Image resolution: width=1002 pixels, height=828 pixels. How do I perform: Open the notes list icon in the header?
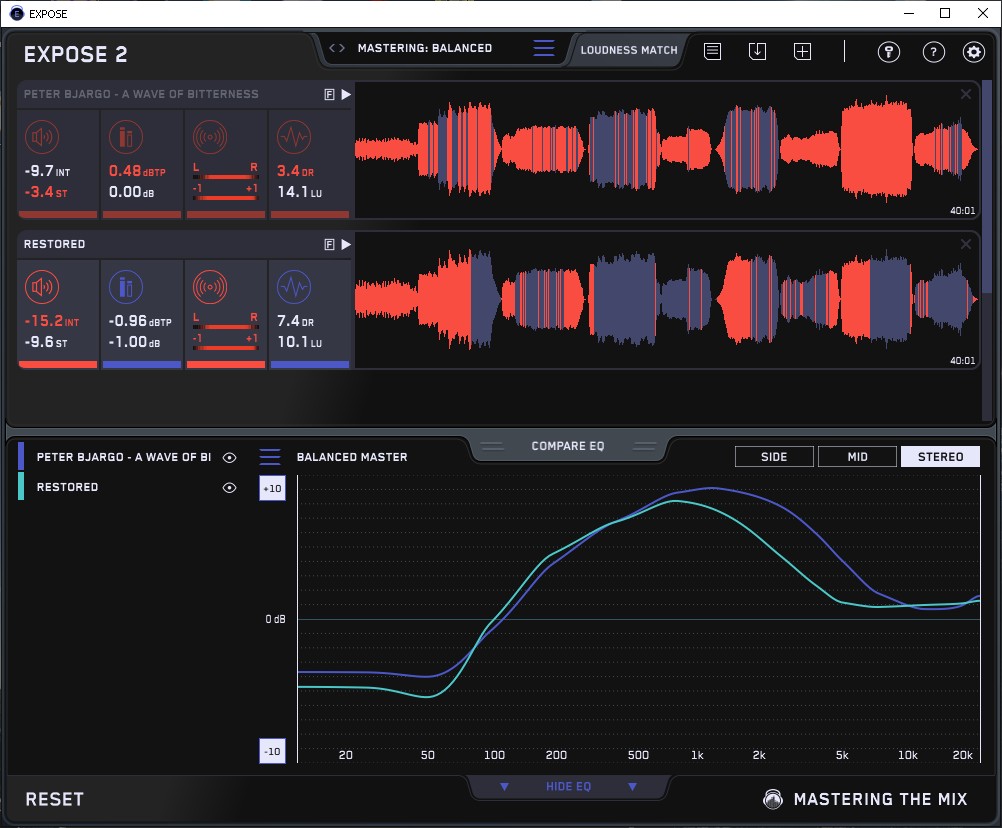pyautogui.click(x=713, y=52)
